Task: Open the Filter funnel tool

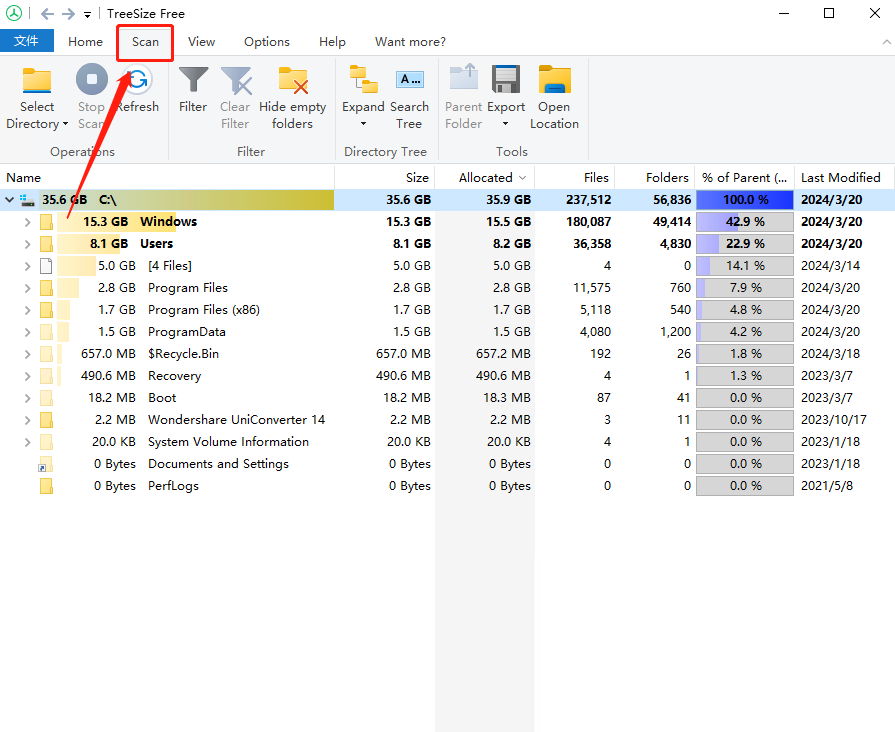Action: pos(193,81)
